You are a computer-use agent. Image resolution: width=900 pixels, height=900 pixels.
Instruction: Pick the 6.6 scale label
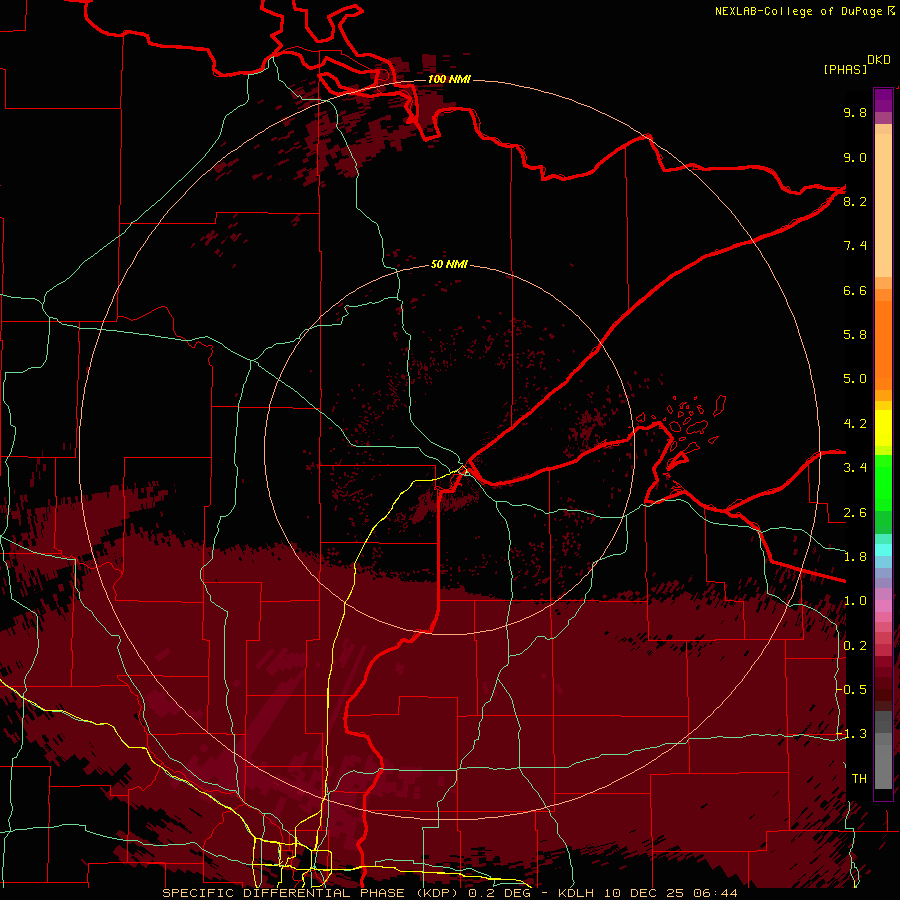pos(855,290)
